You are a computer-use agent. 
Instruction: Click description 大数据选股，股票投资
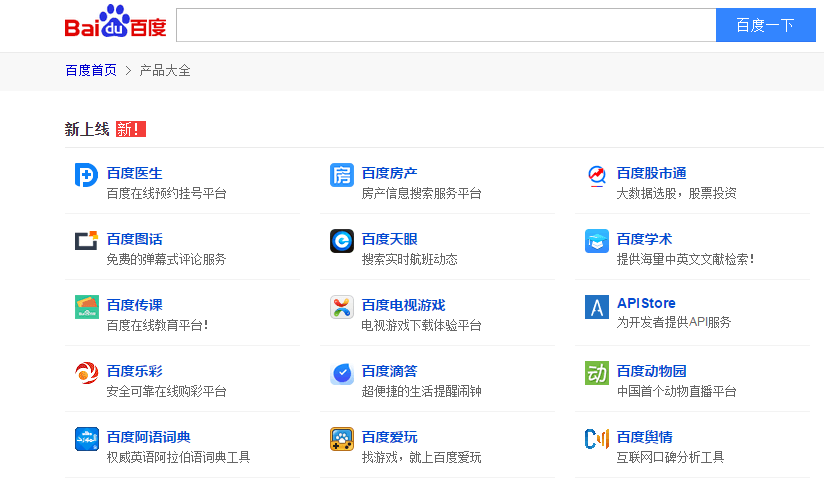pos(676,194)
